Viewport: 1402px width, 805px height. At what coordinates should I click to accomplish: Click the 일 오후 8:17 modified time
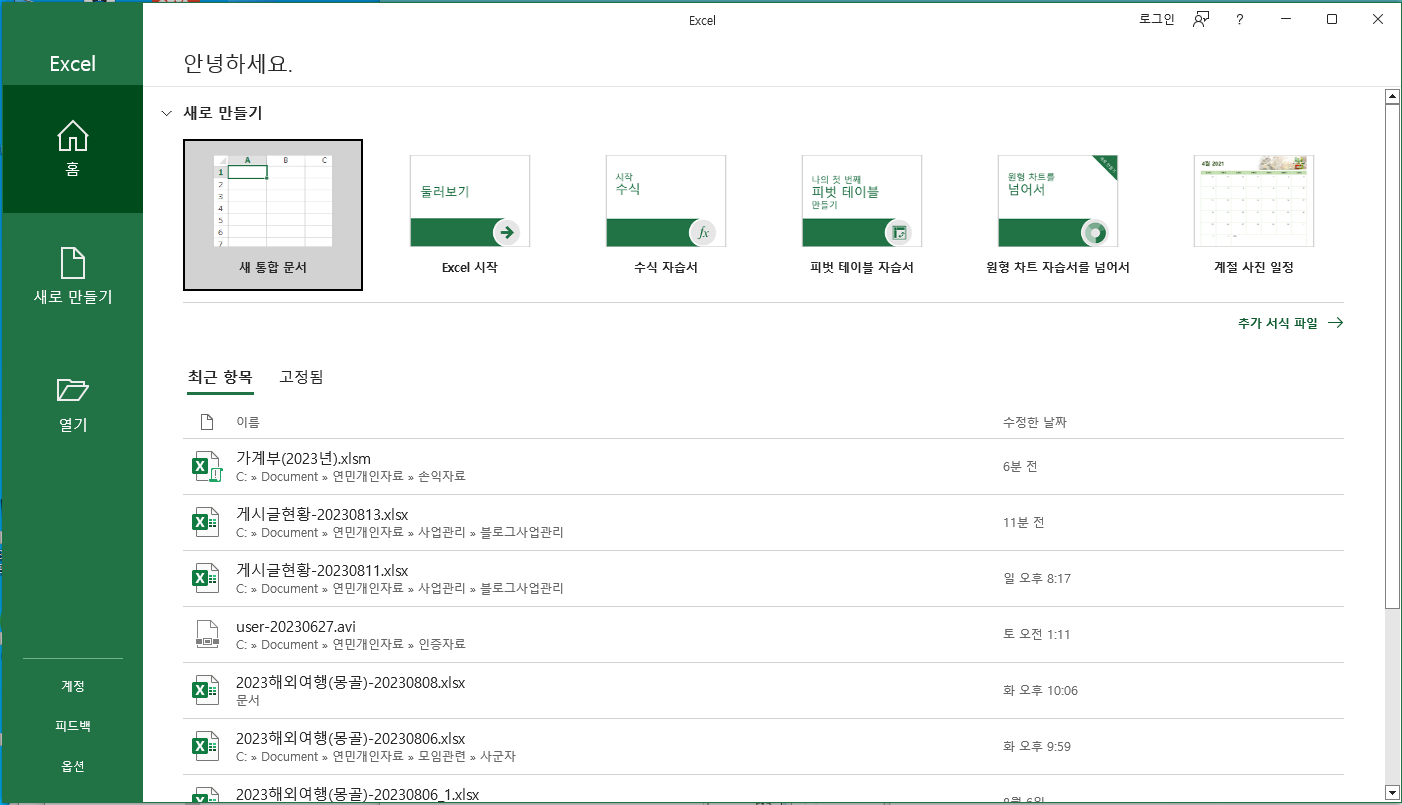(1037, 579)
